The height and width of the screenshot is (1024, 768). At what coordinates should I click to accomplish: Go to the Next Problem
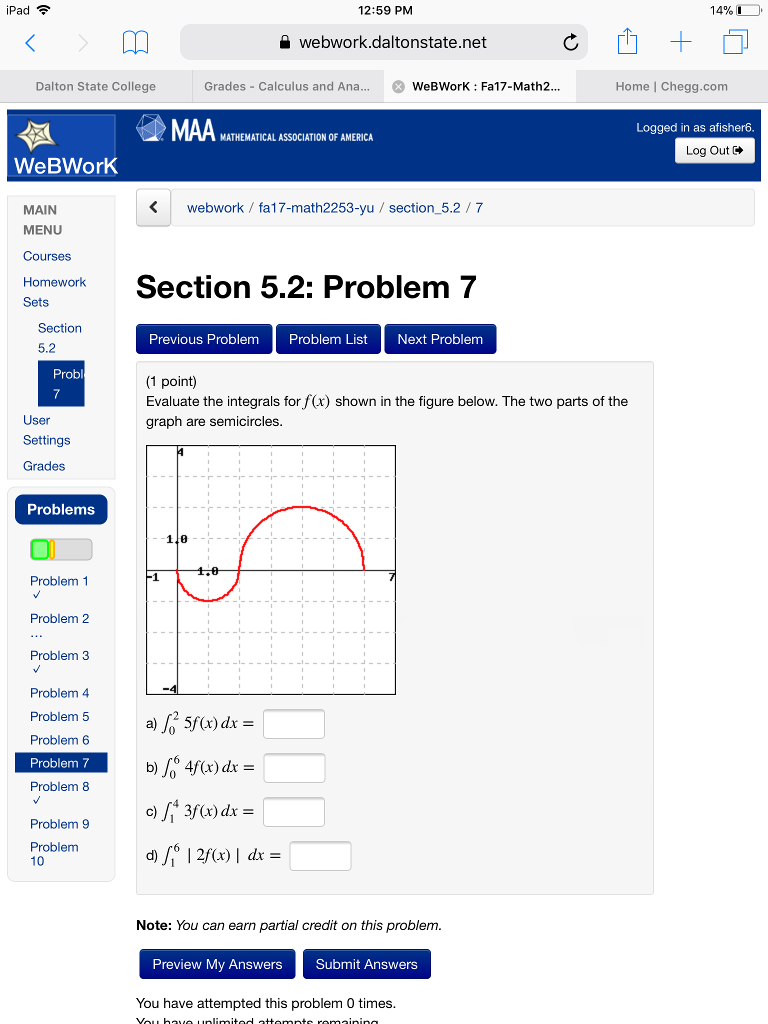point(440,338)
